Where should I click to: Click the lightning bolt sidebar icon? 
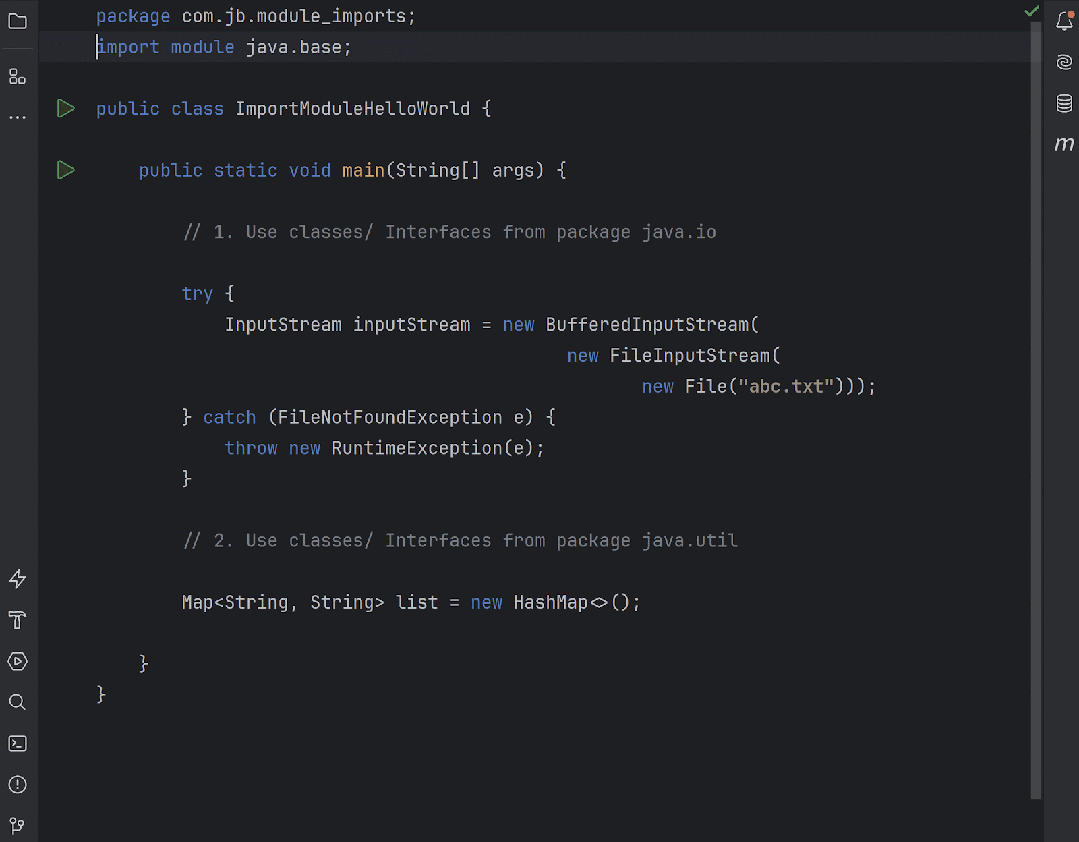click(x=17, y=578)
